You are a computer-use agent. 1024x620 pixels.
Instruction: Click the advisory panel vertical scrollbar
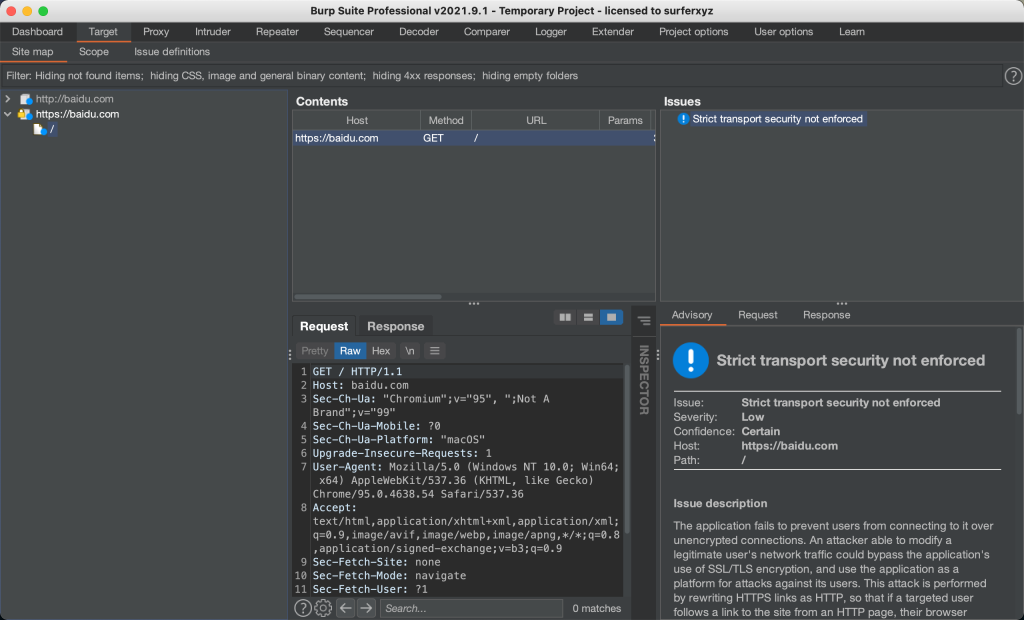1019,372
